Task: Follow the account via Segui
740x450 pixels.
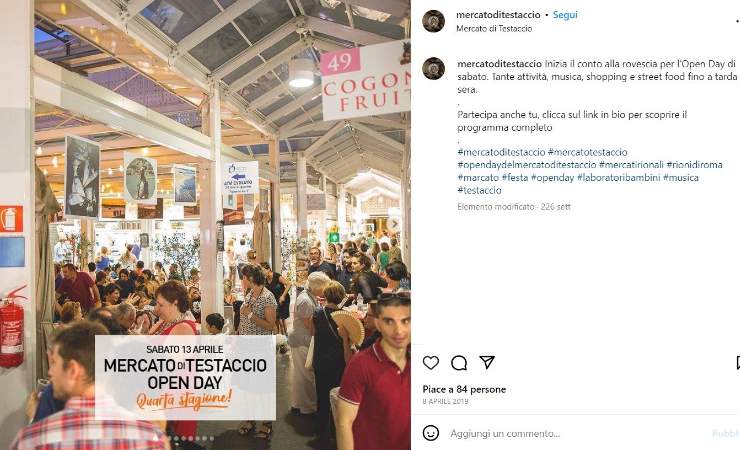Action: (x=565, y=15)
